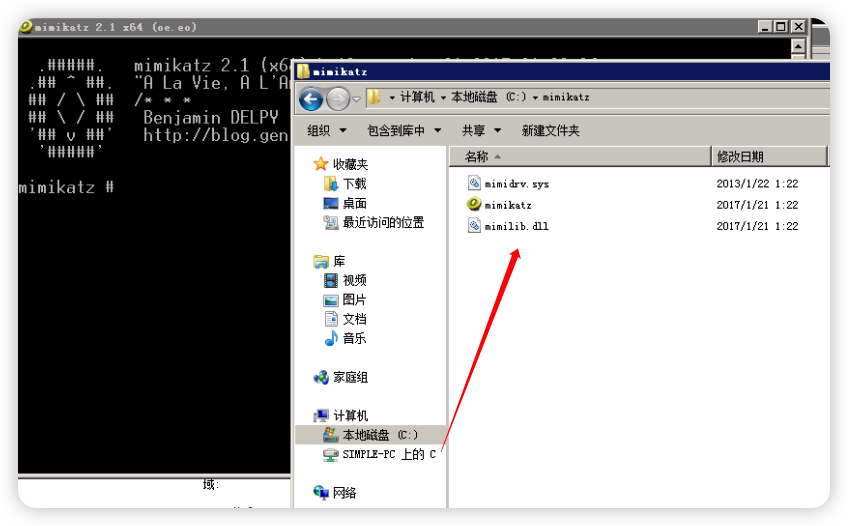The image size is (848, 526).
Task: Click the 家庭组 homegroup icon
Action: pyautogui.click(x=321, y=377)
